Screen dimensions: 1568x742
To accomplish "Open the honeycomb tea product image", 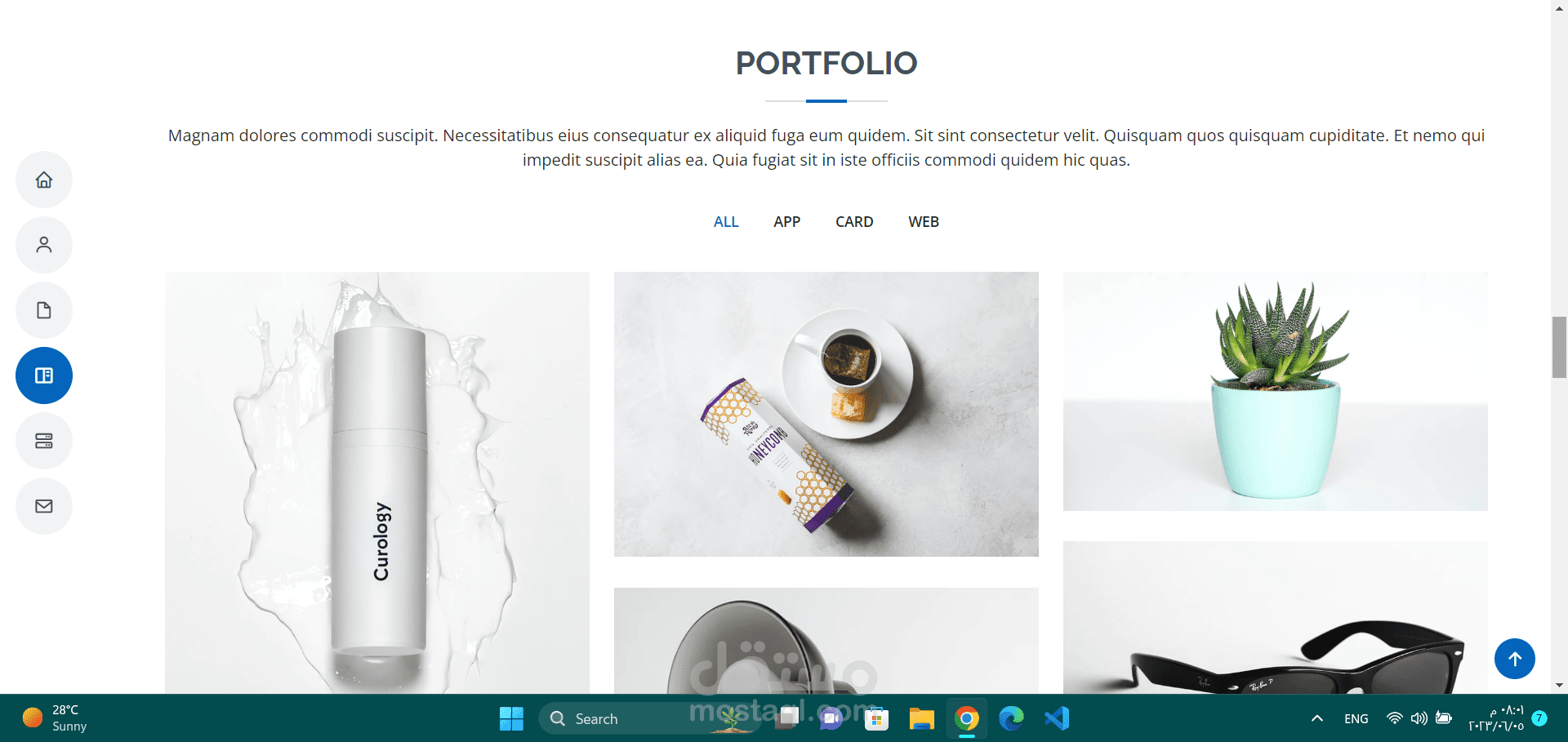I will point(826,414).
